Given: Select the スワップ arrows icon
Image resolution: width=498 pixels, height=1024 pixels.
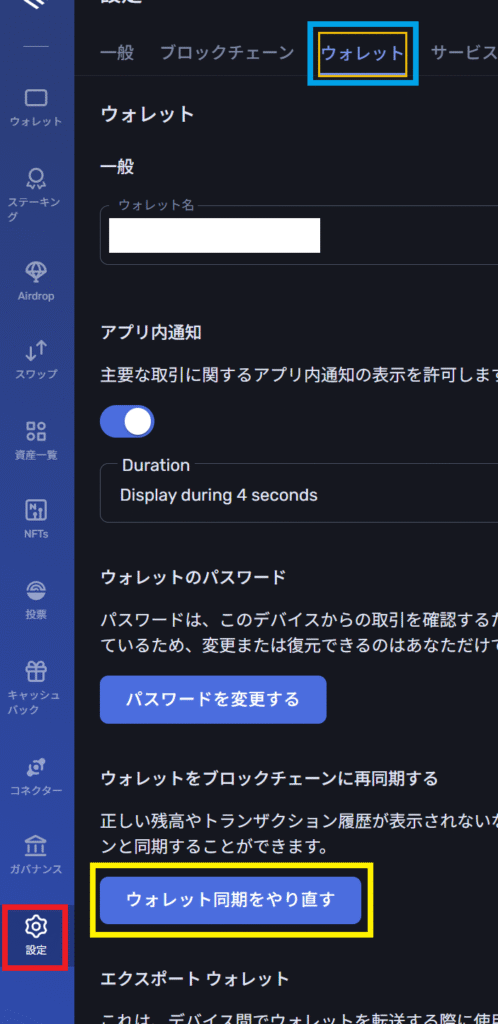Looking at the screenshot, I should [36, 352].
